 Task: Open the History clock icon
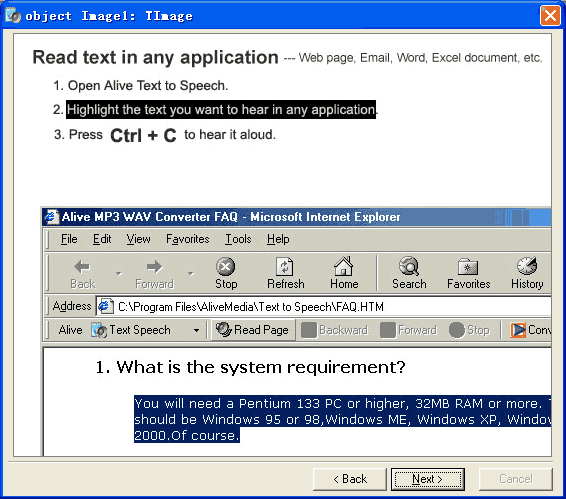click(527, 266)
